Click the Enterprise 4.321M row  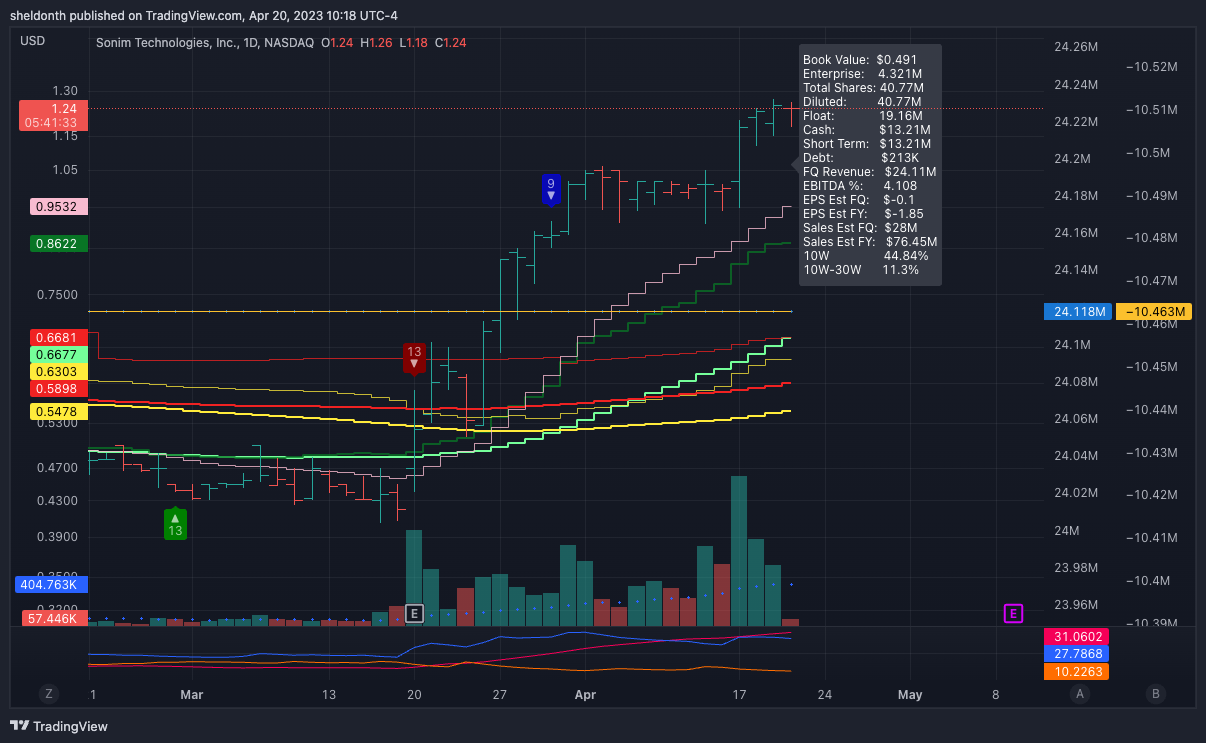[x=862, y=74]
